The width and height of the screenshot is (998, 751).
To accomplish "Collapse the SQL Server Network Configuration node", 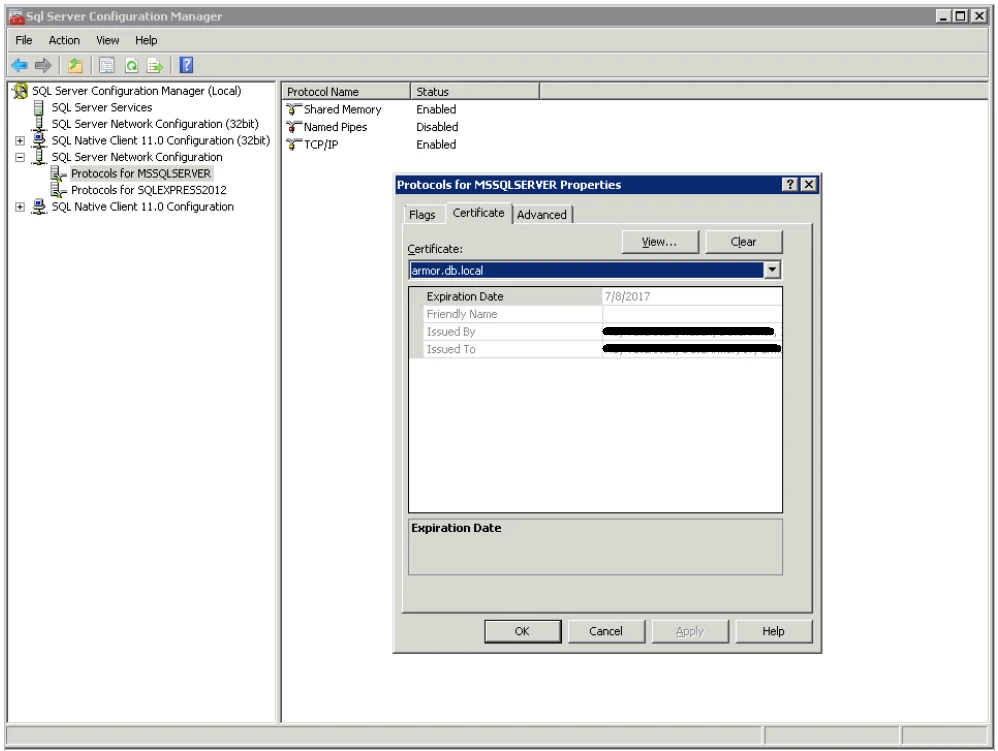I will (20, 157).
